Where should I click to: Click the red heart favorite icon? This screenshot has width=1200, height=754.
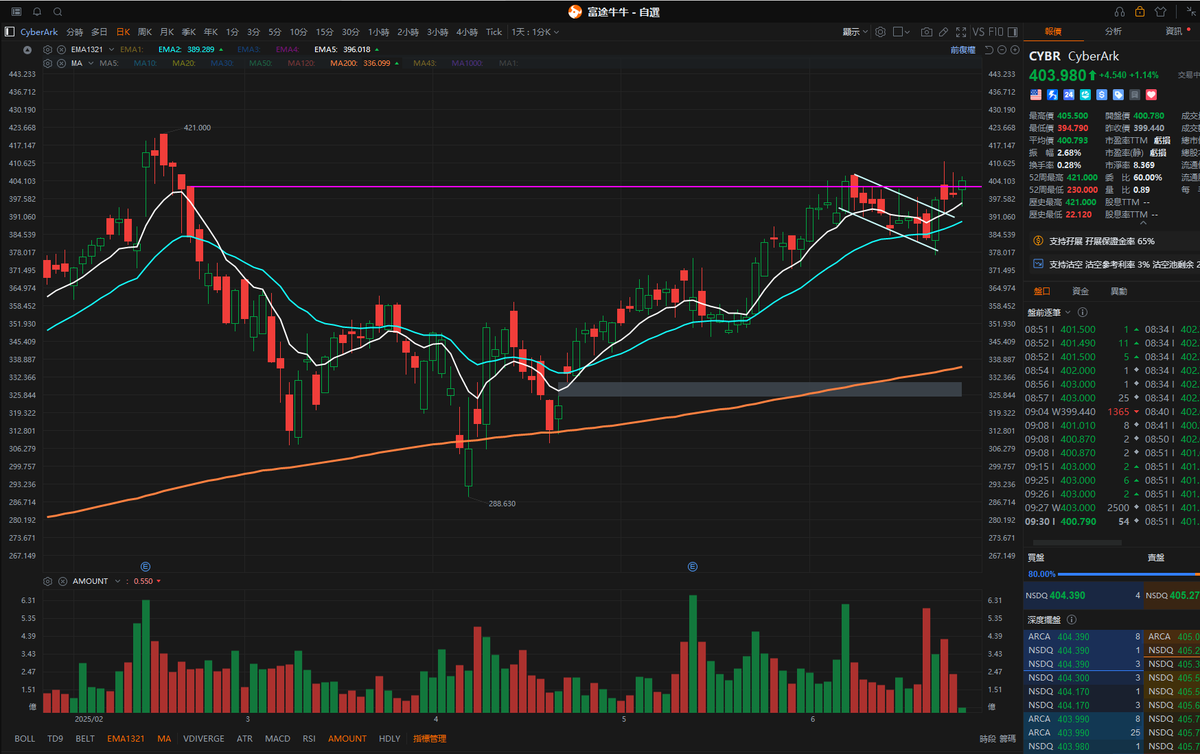tap(1151, 94)
